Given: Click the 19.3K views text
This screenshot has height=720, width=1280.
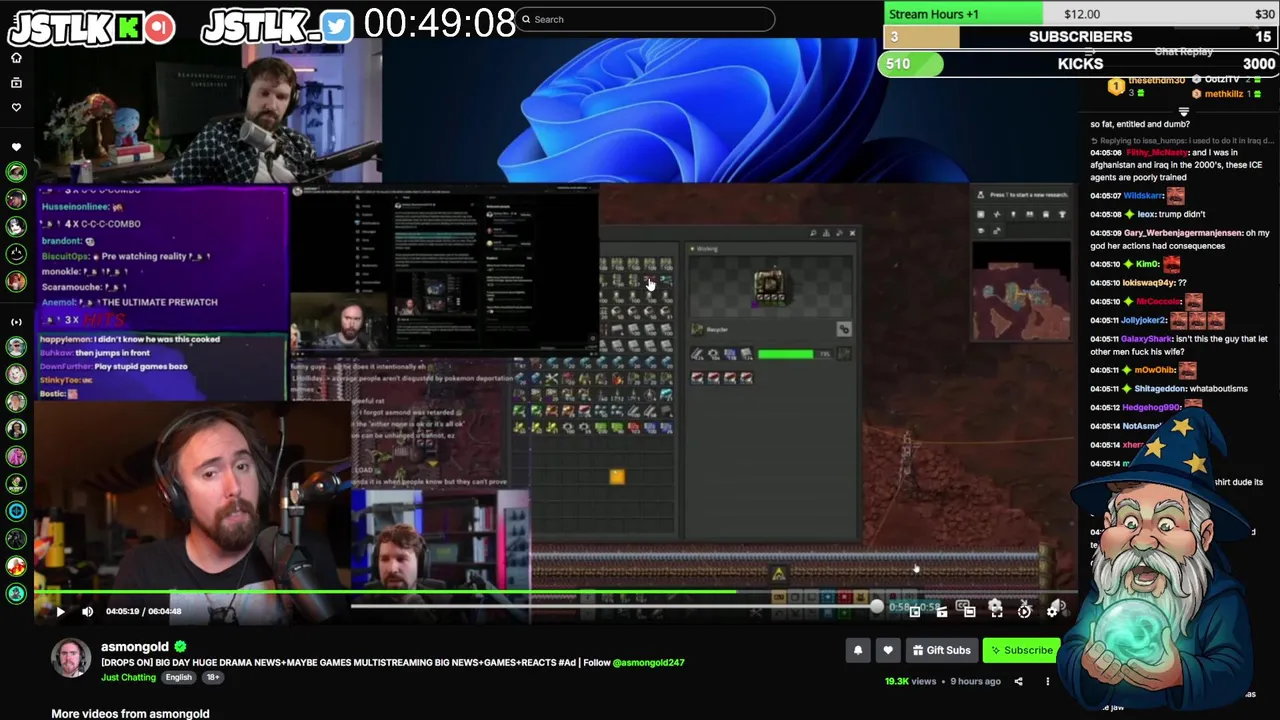Looking at the screenshot, I should tap(910, 681).
